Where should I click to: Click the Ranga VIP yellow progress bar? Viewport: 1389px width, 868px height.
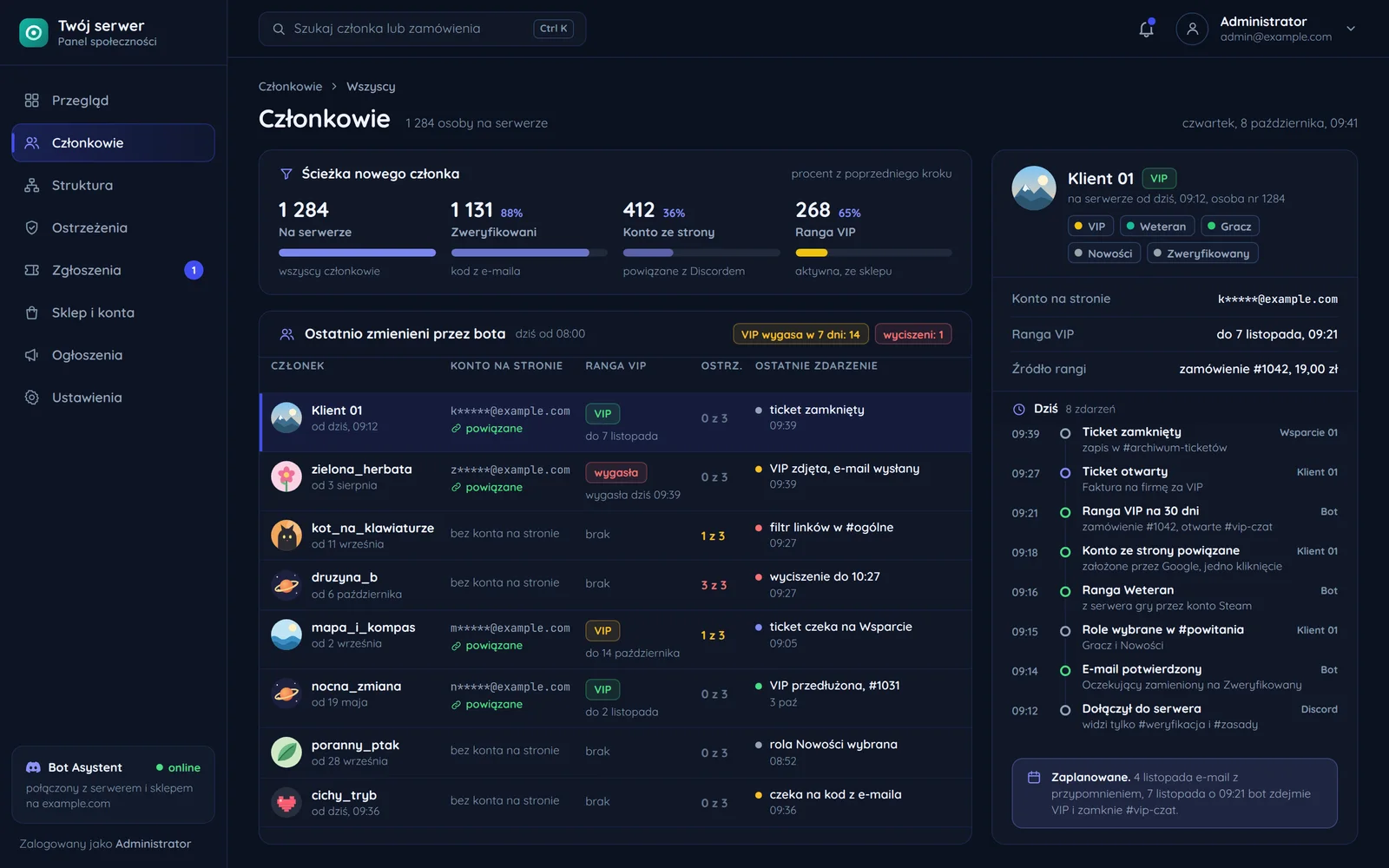[873, 253]
